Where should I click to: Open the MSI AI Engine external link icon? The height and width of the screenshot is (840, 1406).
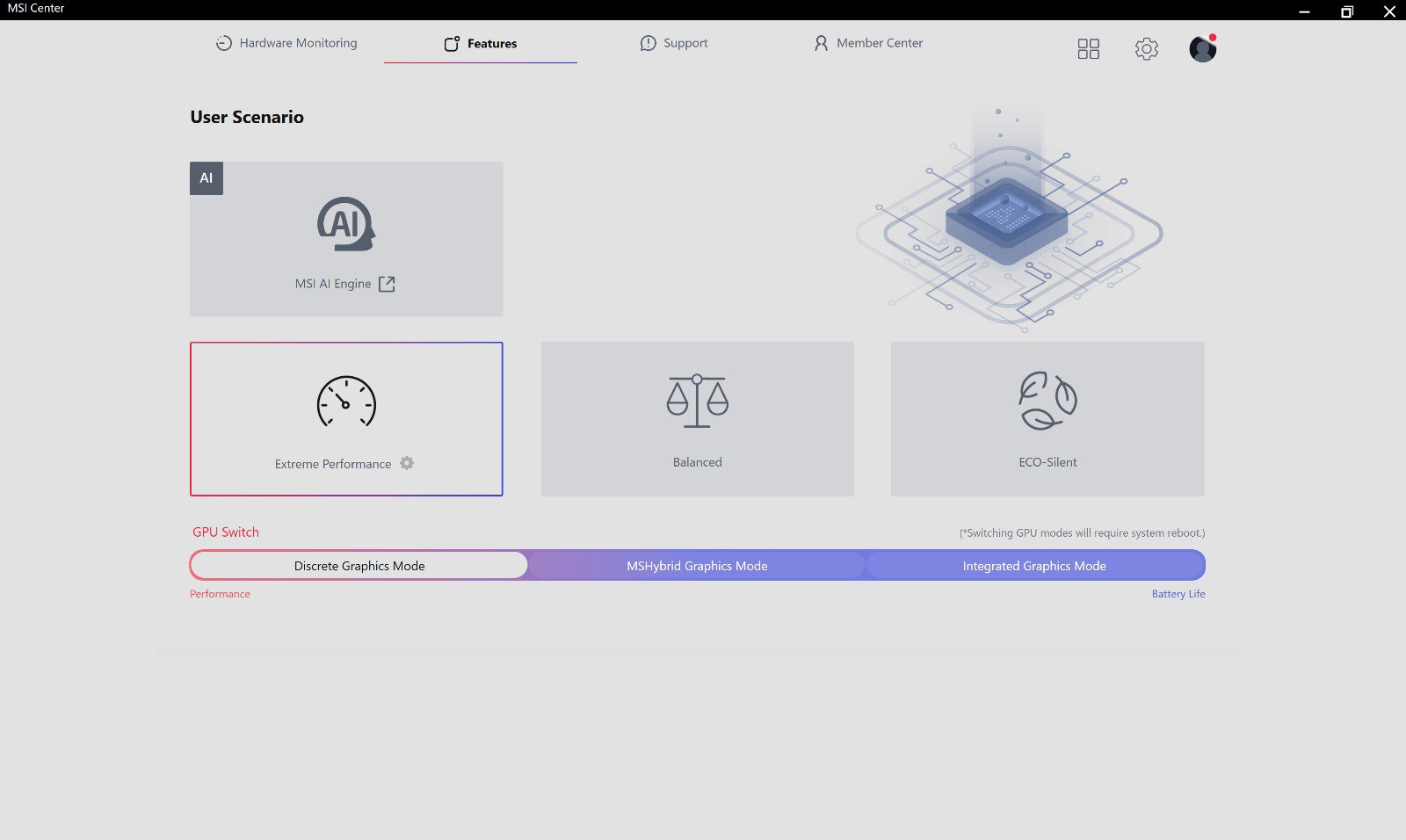pos(387,284)
